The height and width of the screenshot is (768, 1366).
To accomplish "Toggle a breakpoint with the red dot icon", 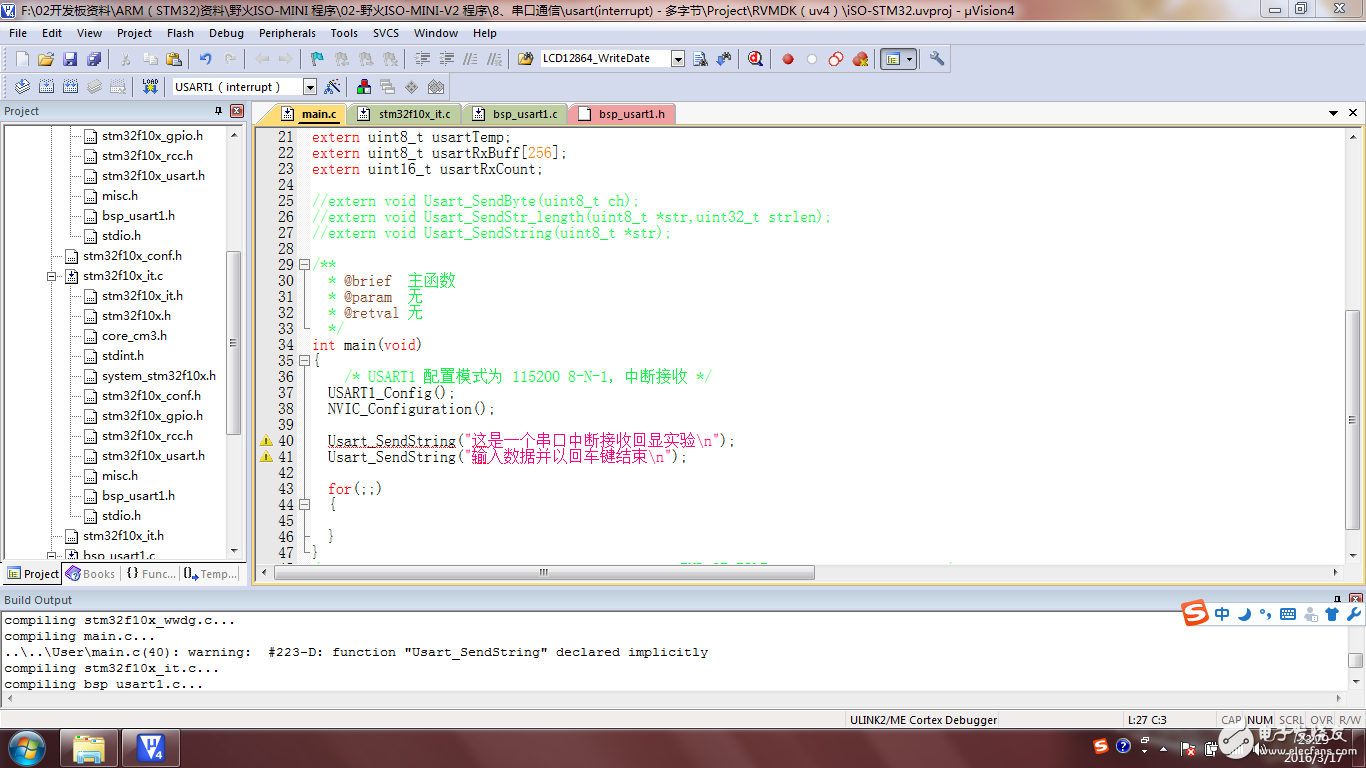I will click(788, 59).
